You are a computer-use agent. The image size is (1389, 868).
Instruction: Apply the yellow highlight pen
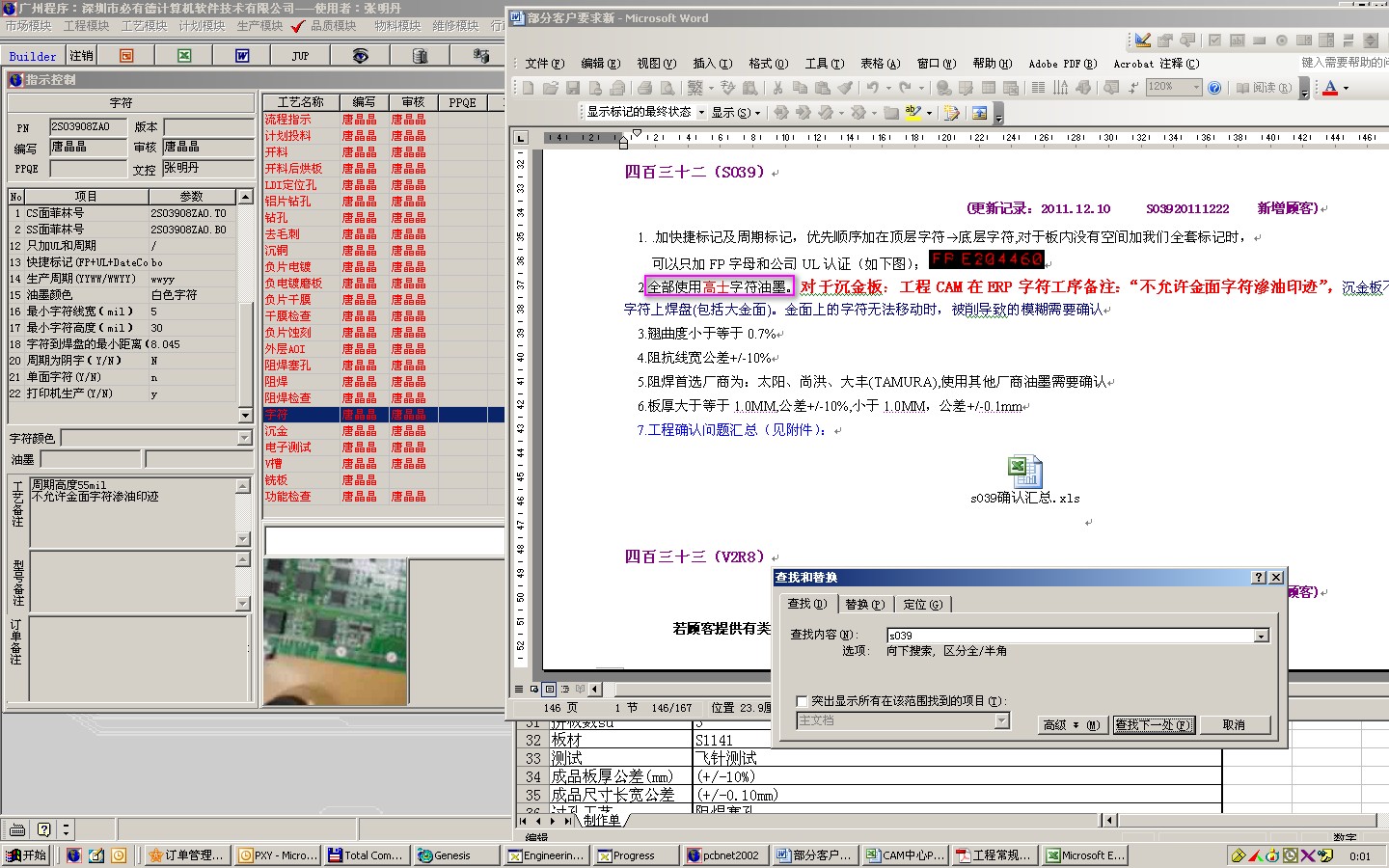coord(912,113)
